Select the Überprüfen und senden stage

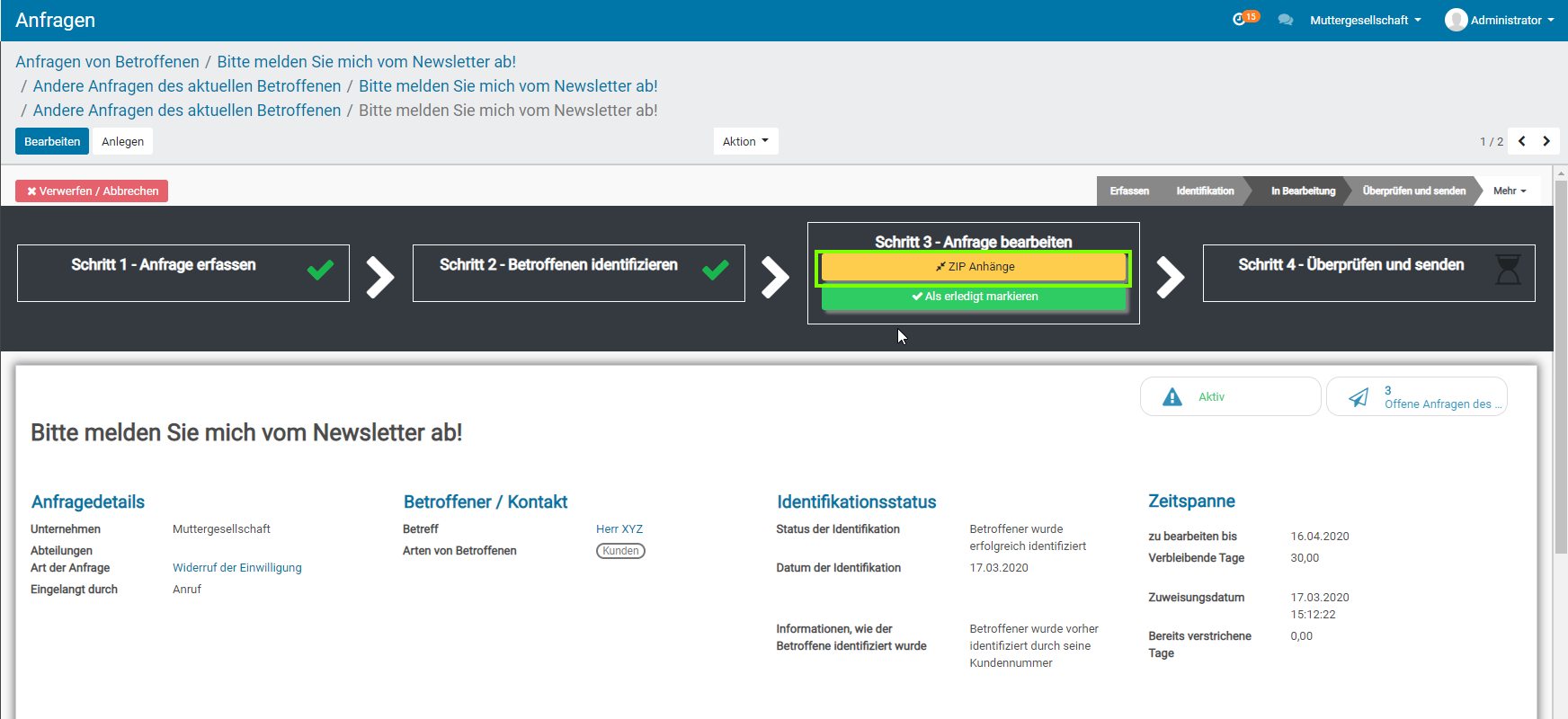(1413, 191)
